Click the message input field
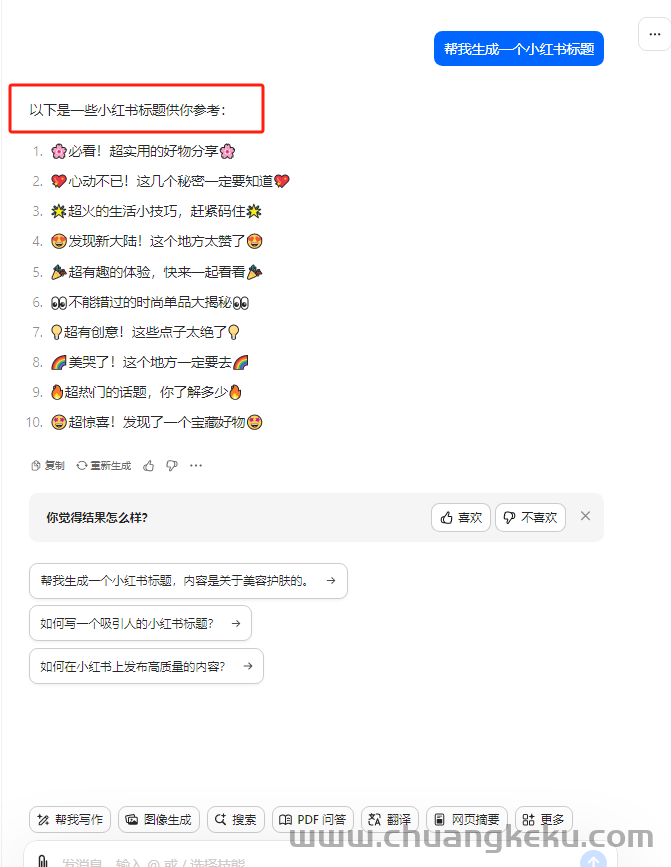 (310, 860)
